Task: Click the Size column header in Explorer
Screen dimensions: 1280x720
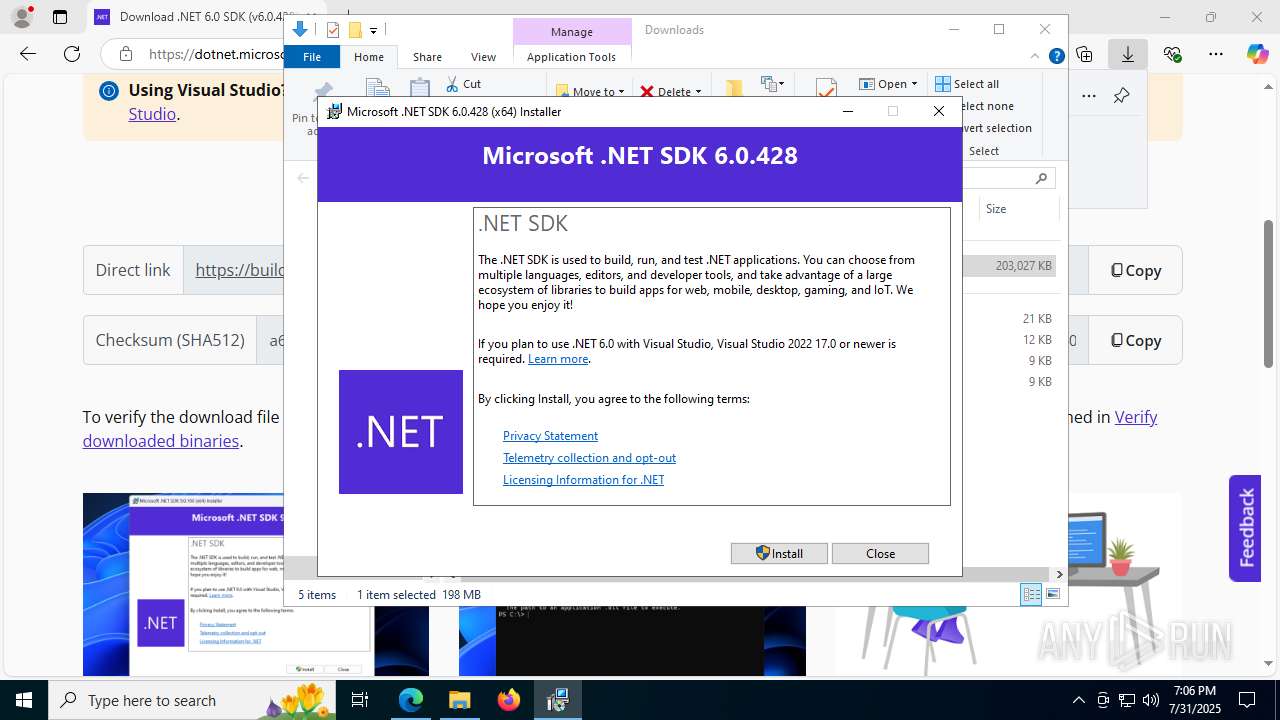Action: (1018, 209)
